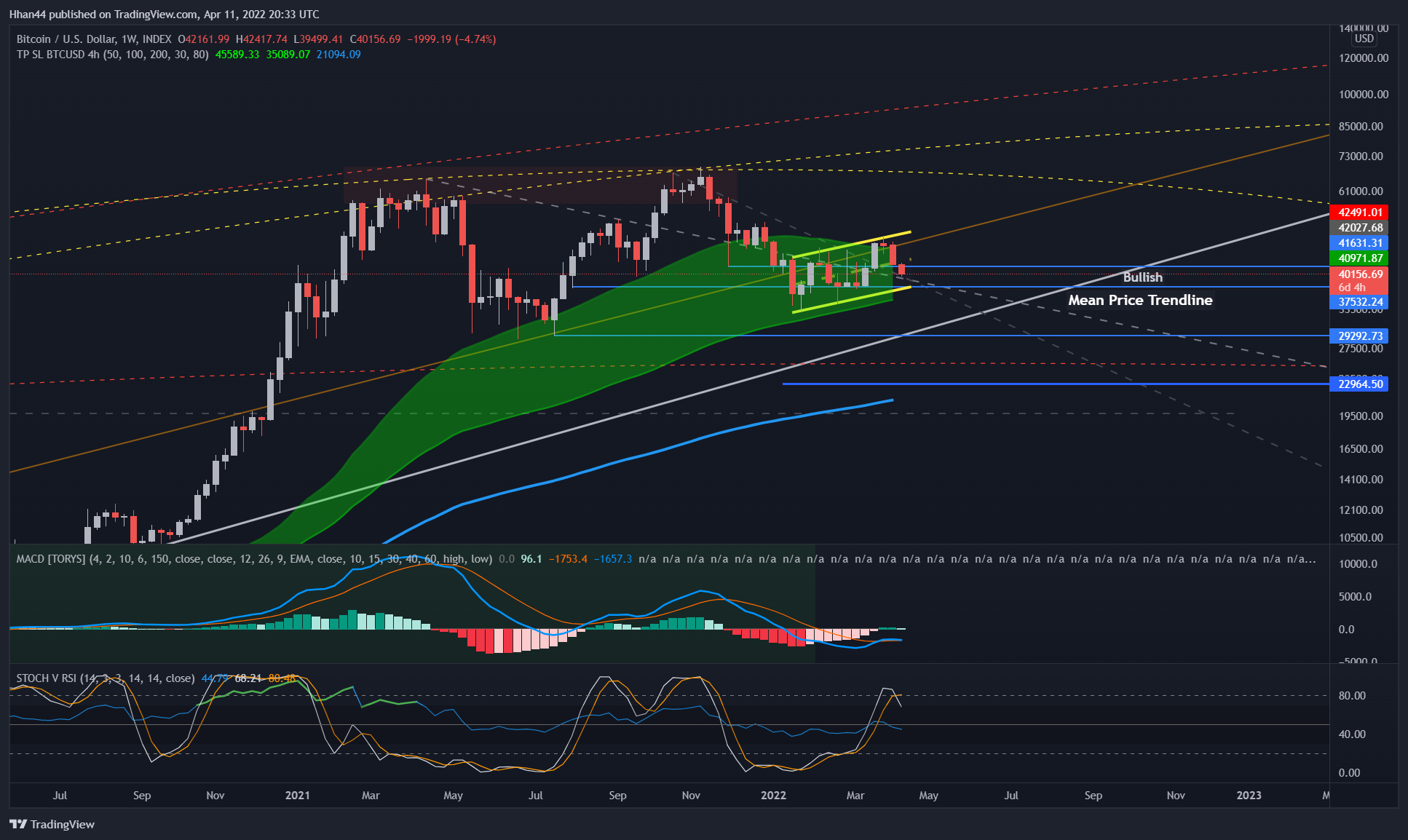Select the 'Bullish' text annotation
Screen dimensions: 1408x840
click(1143, 277)
